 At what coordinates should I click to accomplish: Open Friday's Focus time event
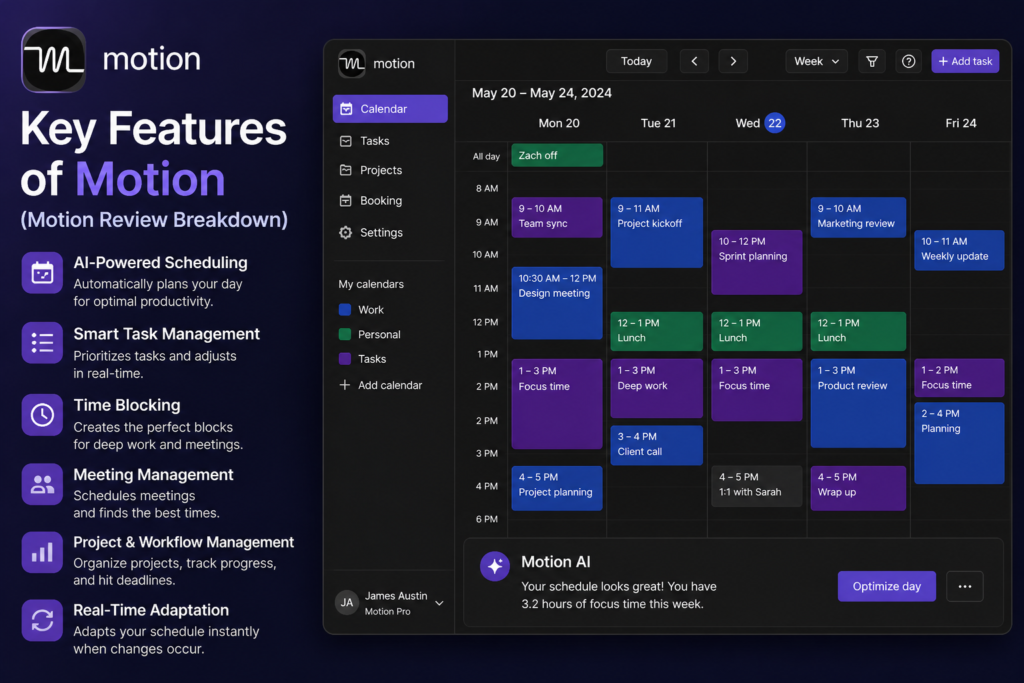pos(959,378)
